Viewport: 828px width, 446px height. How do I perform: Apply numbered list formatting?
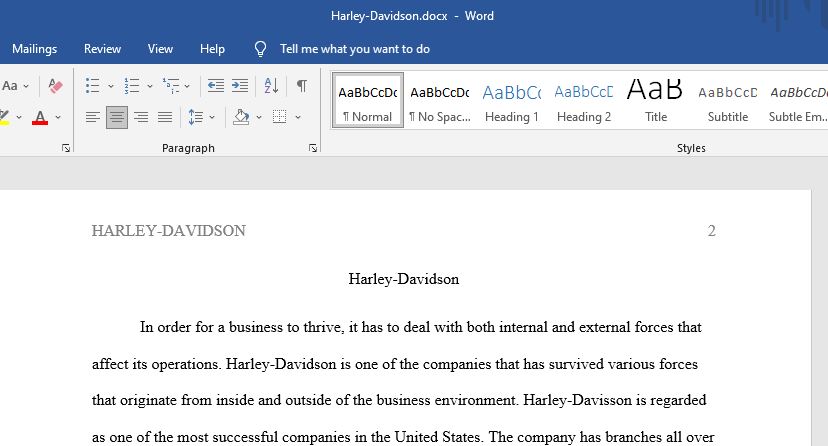pyautogui.click(x=131, y=86)
